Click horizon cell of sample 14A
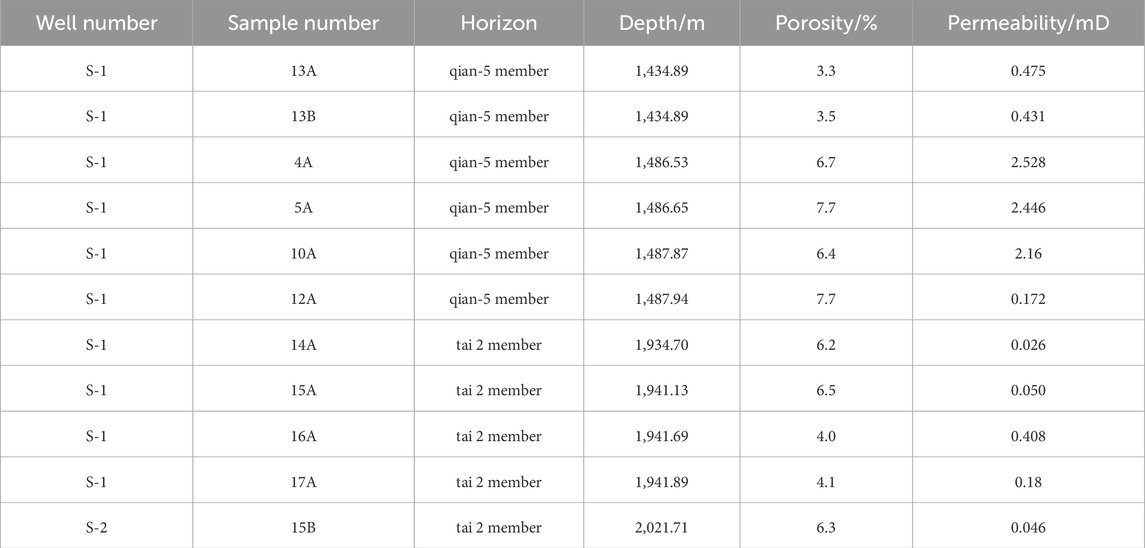Viewport: 1145px width, 548px height. pyautogui.click(x=499, y=345)
